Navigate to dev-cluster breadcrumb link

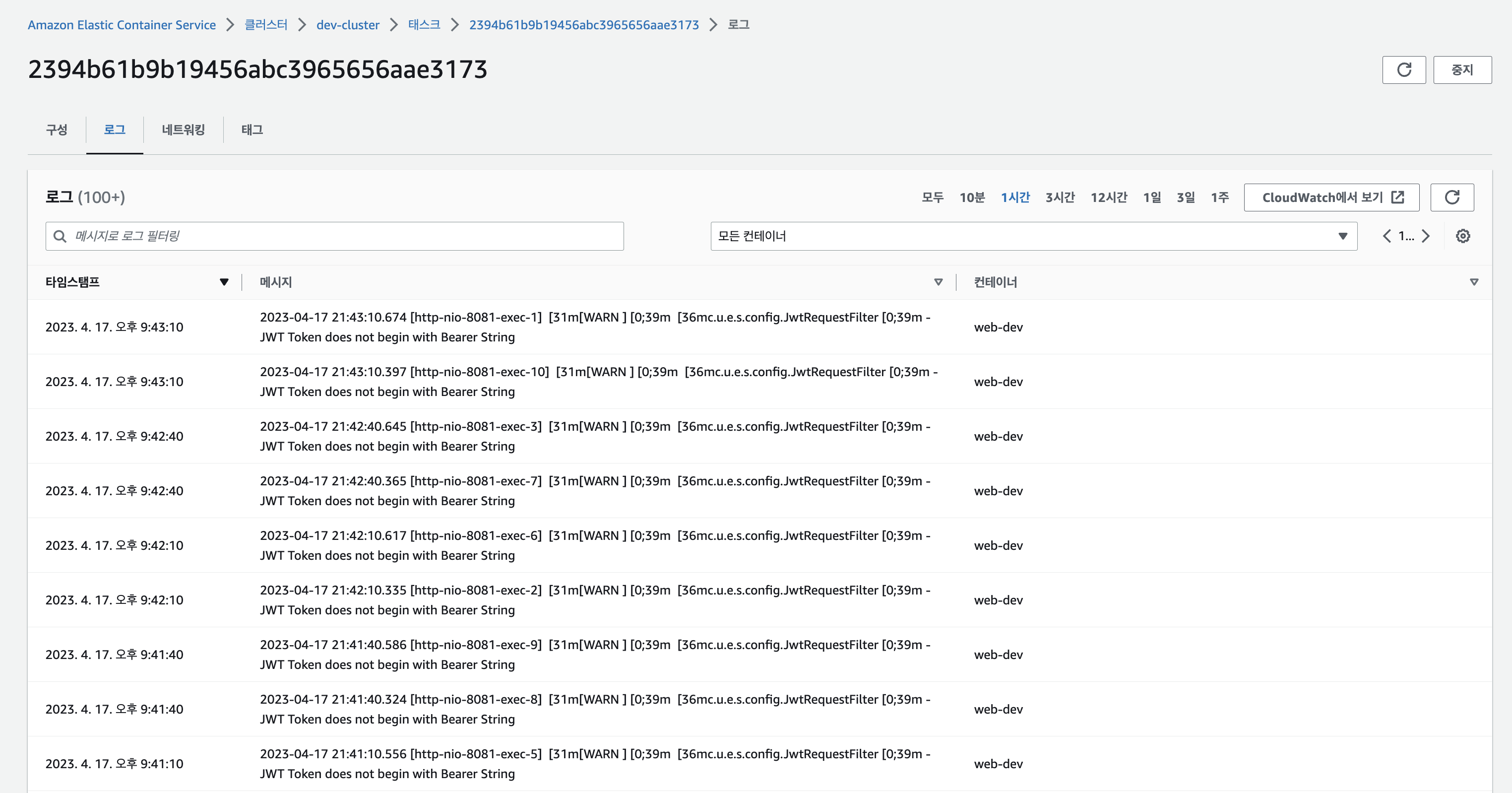347,25
